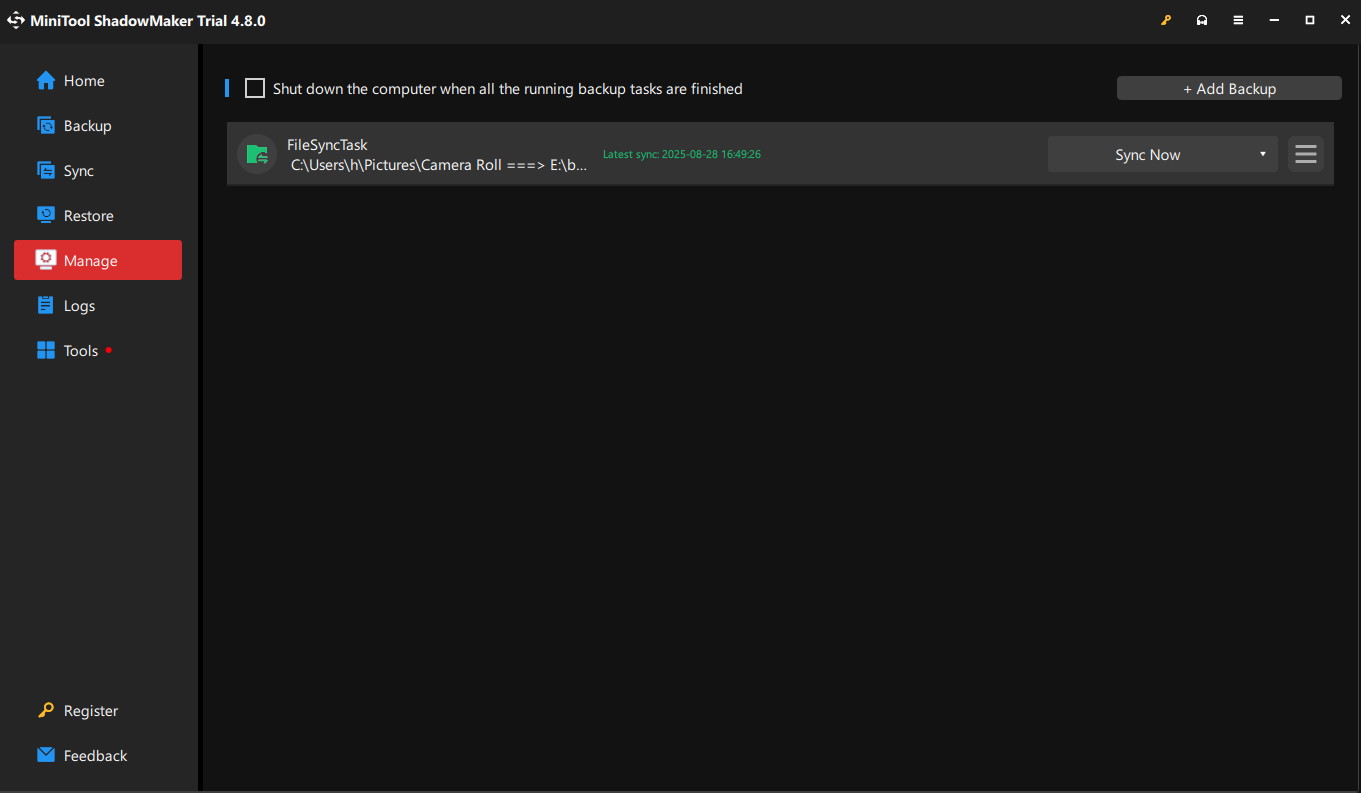1361x793 pixels.
Task: Click the Add Backup button
Action: point(1229,89)
